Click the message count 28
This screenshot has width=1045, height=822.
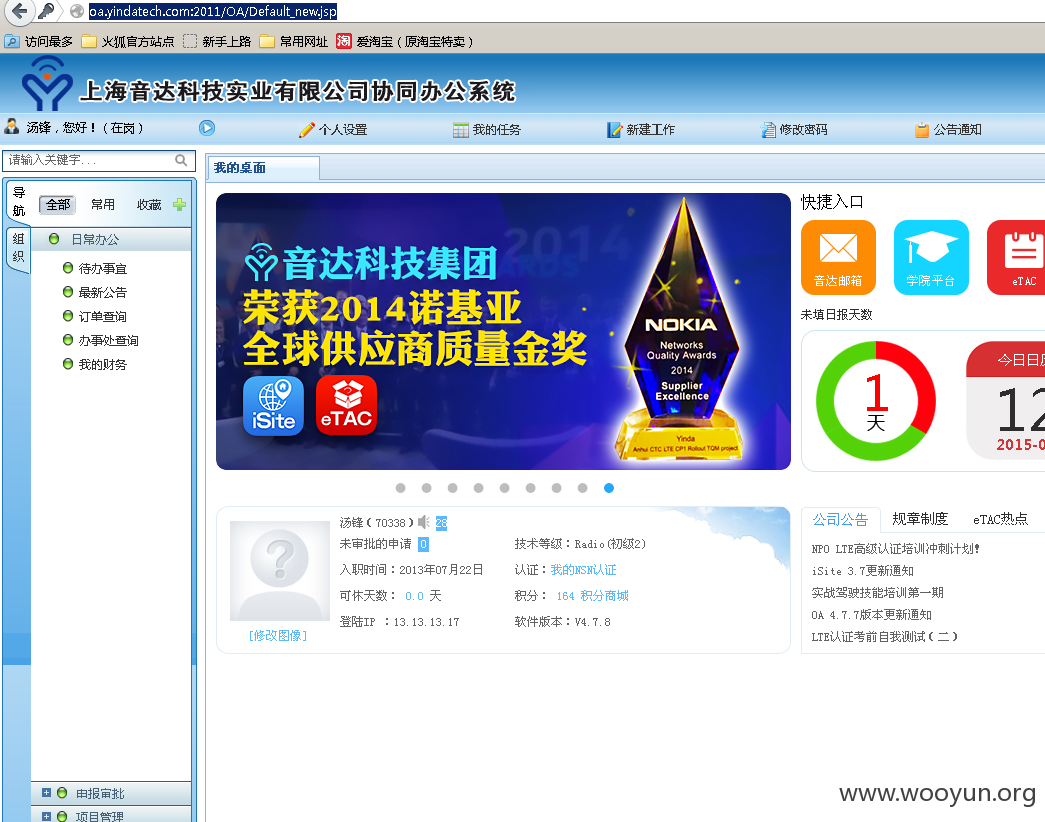point(441,523)
